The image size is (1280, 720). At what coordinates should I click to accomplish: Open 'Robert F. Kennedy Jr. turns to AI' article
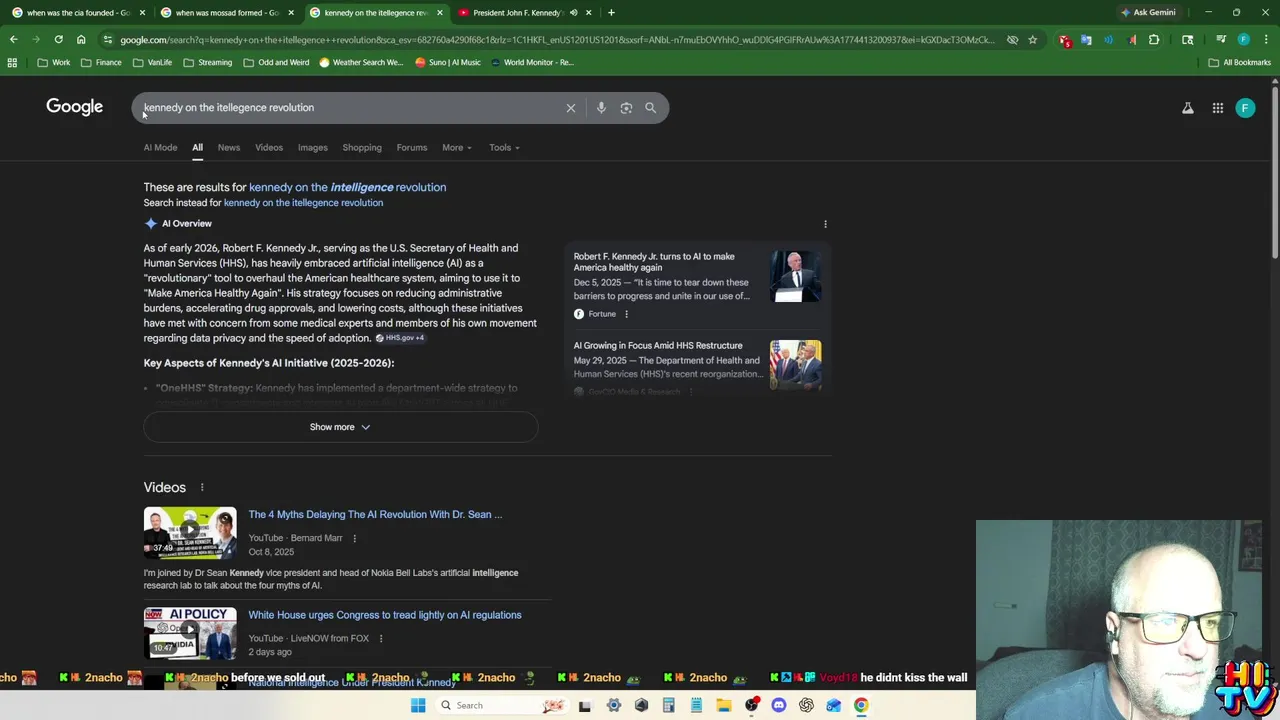pos(654,262)
